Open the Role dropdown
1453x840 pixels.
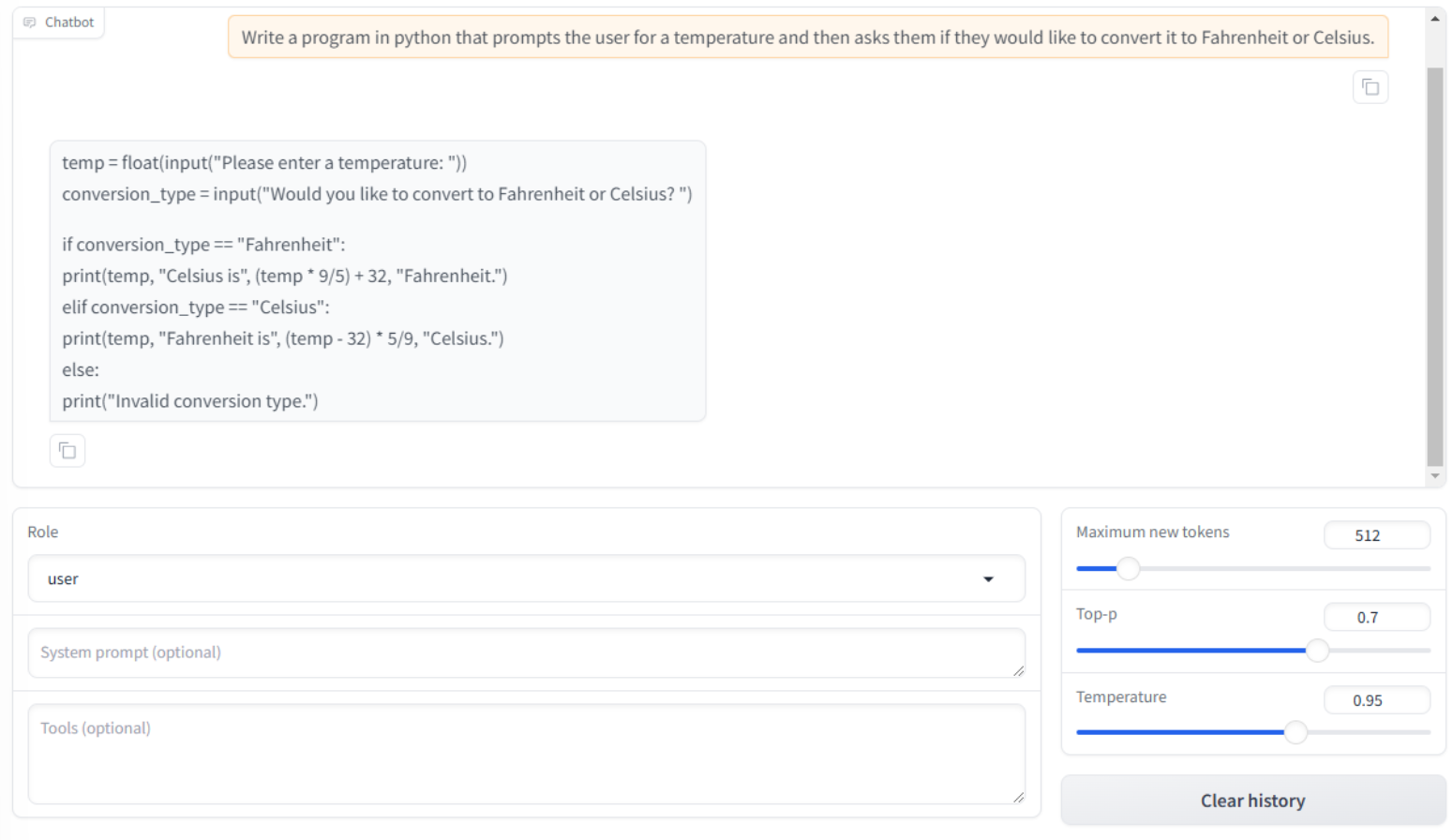tap(525, 578)
